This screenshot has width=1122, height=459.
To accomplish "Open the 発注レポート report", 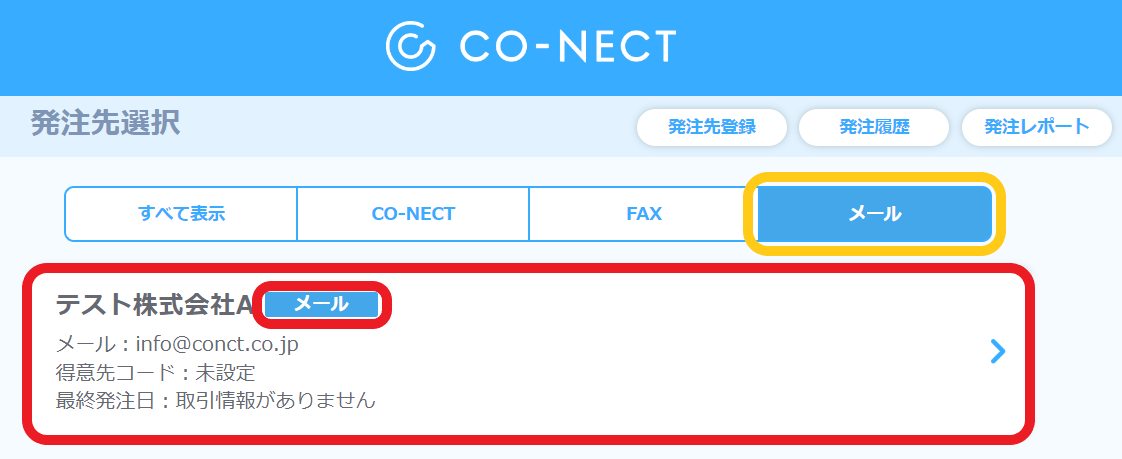I will click(x=1037, y=127).
